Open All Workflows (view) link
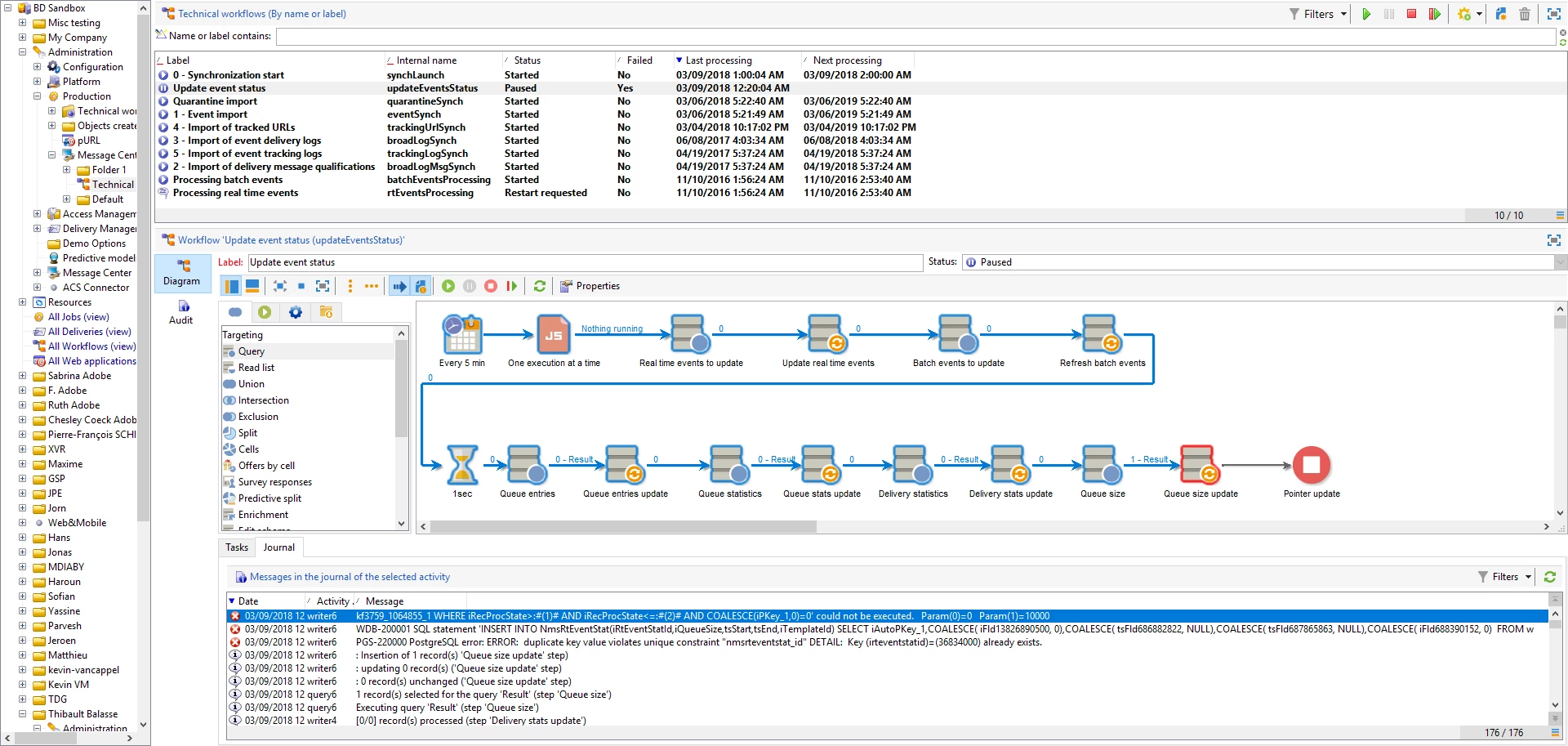1568x746 pixels. (x=92, y=346)
